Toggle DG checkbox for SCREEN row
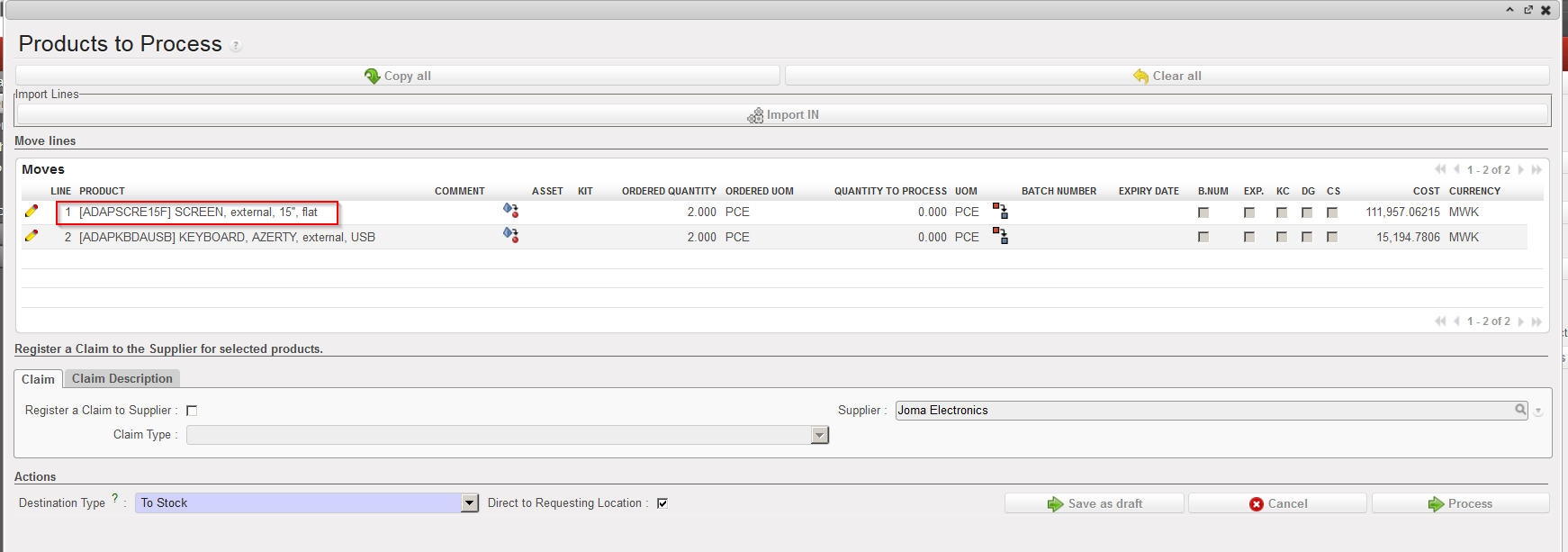This screenshot has width=1568, height=552. [1307, 213]
